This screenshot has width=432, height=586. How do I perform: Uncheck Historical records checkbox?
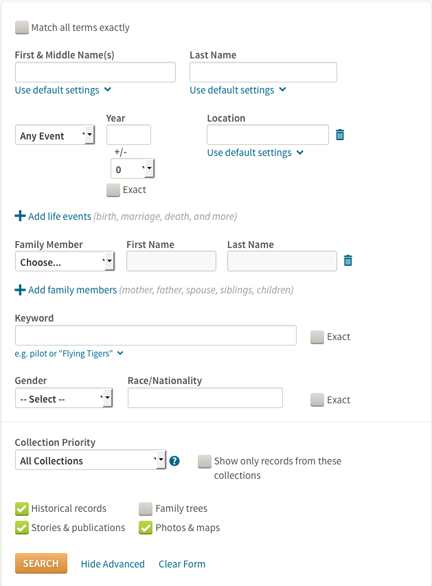[22, 509]
